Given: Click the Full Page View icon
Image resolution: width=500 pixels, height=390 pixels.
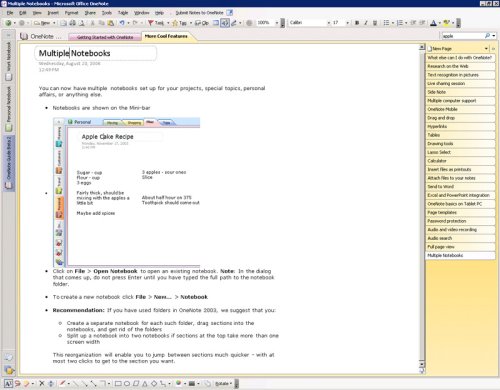Looking at the screenshot, I should coord(216,23).
